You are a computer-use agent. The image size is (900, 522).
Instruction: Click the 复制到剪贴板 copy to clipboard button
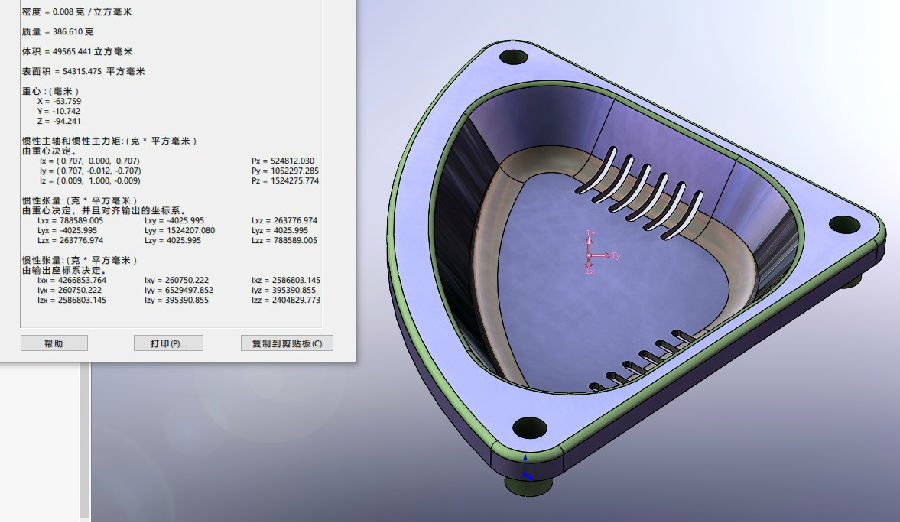point(286,343)
